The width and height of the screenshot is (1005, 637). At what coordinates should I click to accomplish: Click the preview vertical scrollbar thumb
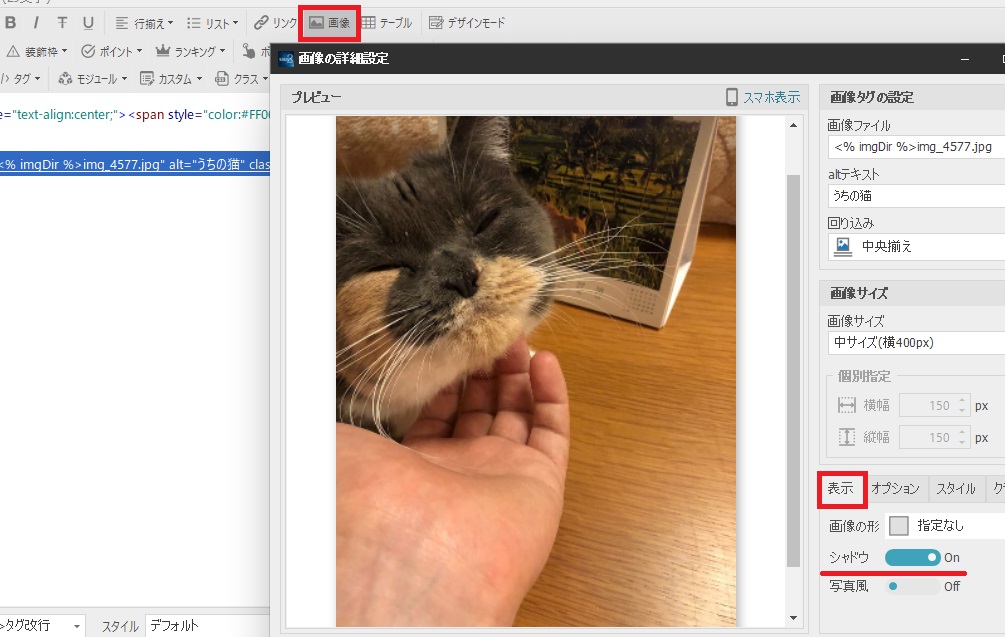click(793, 370)
